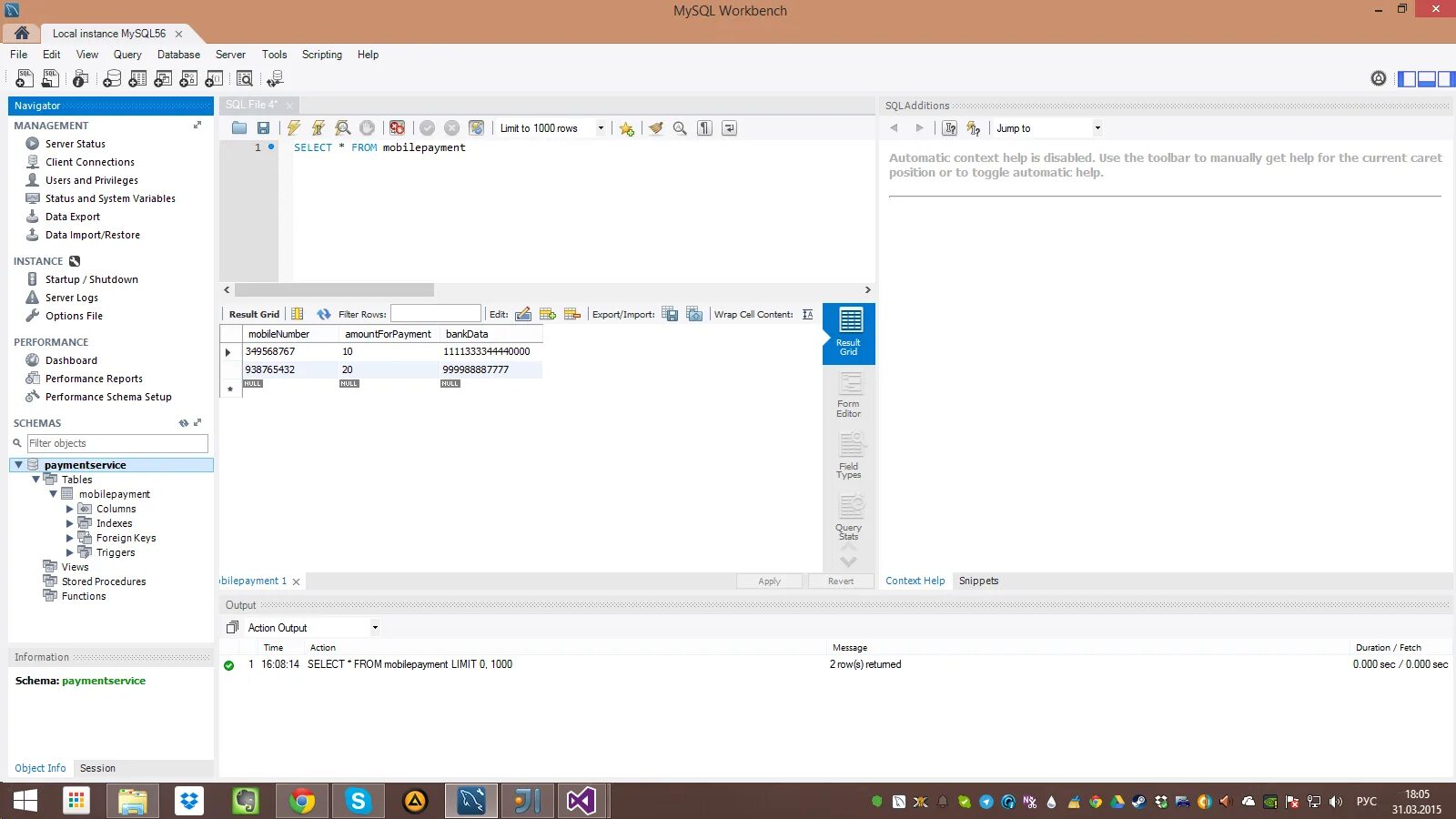
Task: Open the object inspector (info) toolbar icon
Action: coord(81,79)
